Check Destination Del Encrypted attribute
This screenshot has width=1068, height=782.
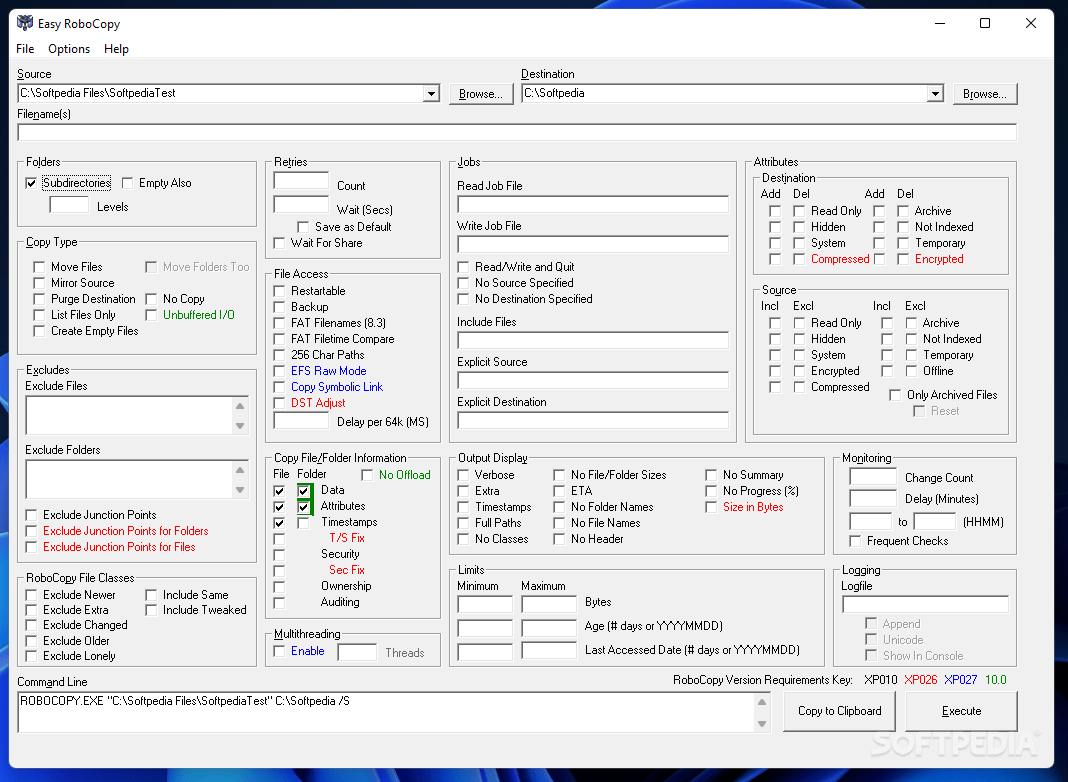(x=903, y=260)
